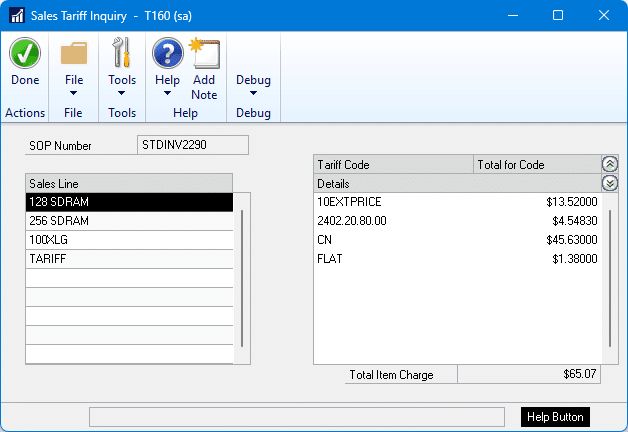
Task: Click the green Done checkmark icon
Action: tap(25, 54)
